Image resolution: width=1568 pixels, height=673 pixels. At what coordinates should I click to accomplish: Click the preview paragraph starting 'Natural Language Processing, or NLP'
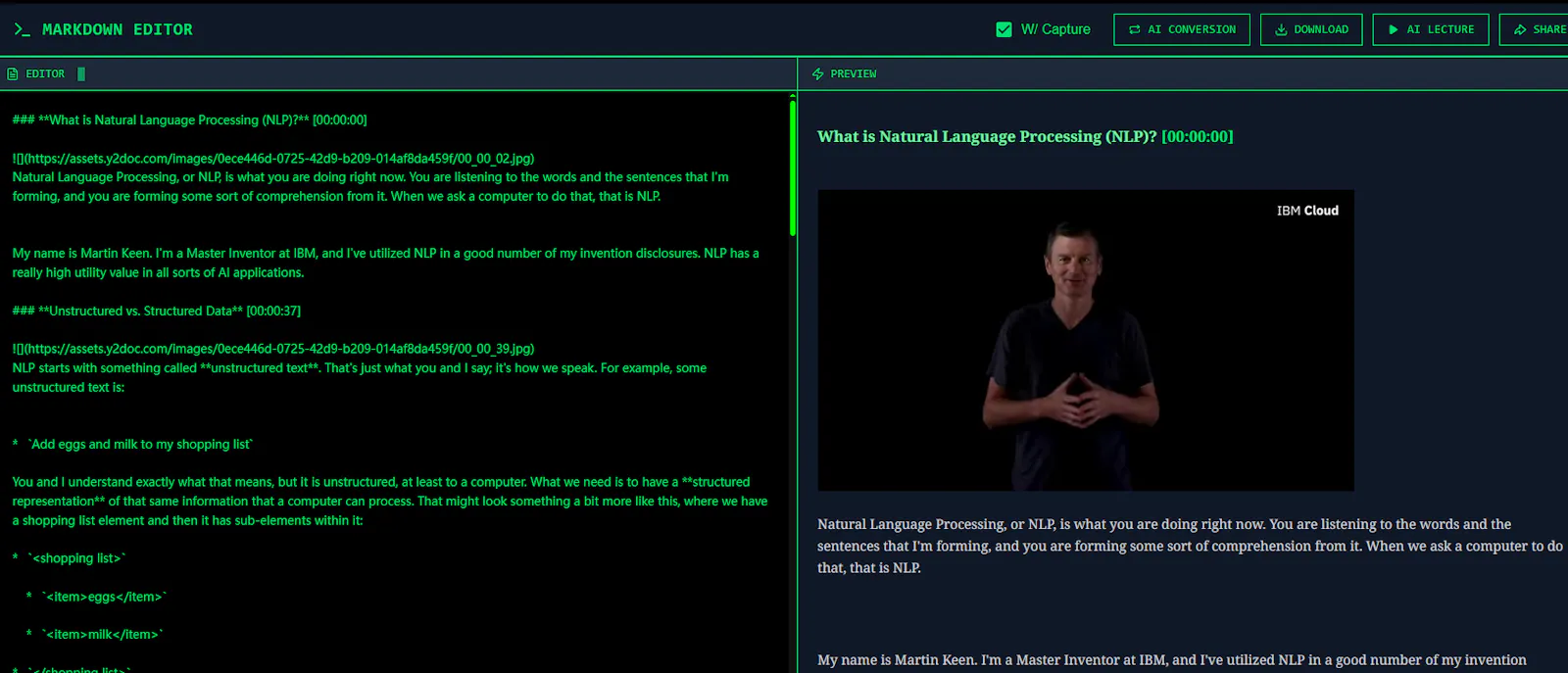click(x=1190, y=546)
